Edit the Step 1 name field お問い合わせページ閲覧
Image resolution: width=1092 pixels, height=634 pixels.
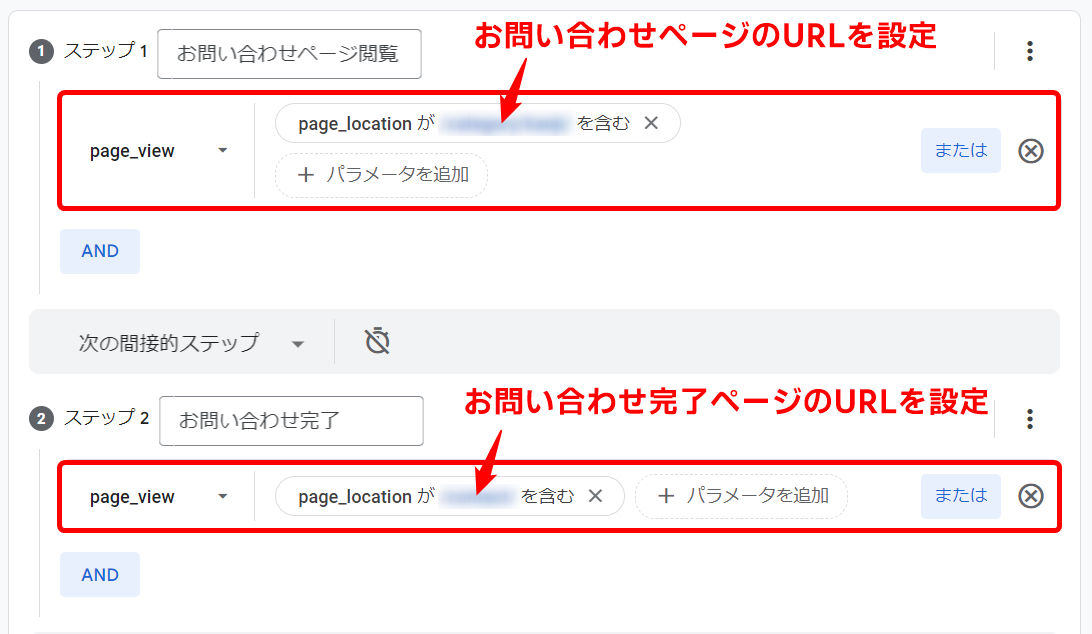[x=288, y=54]
